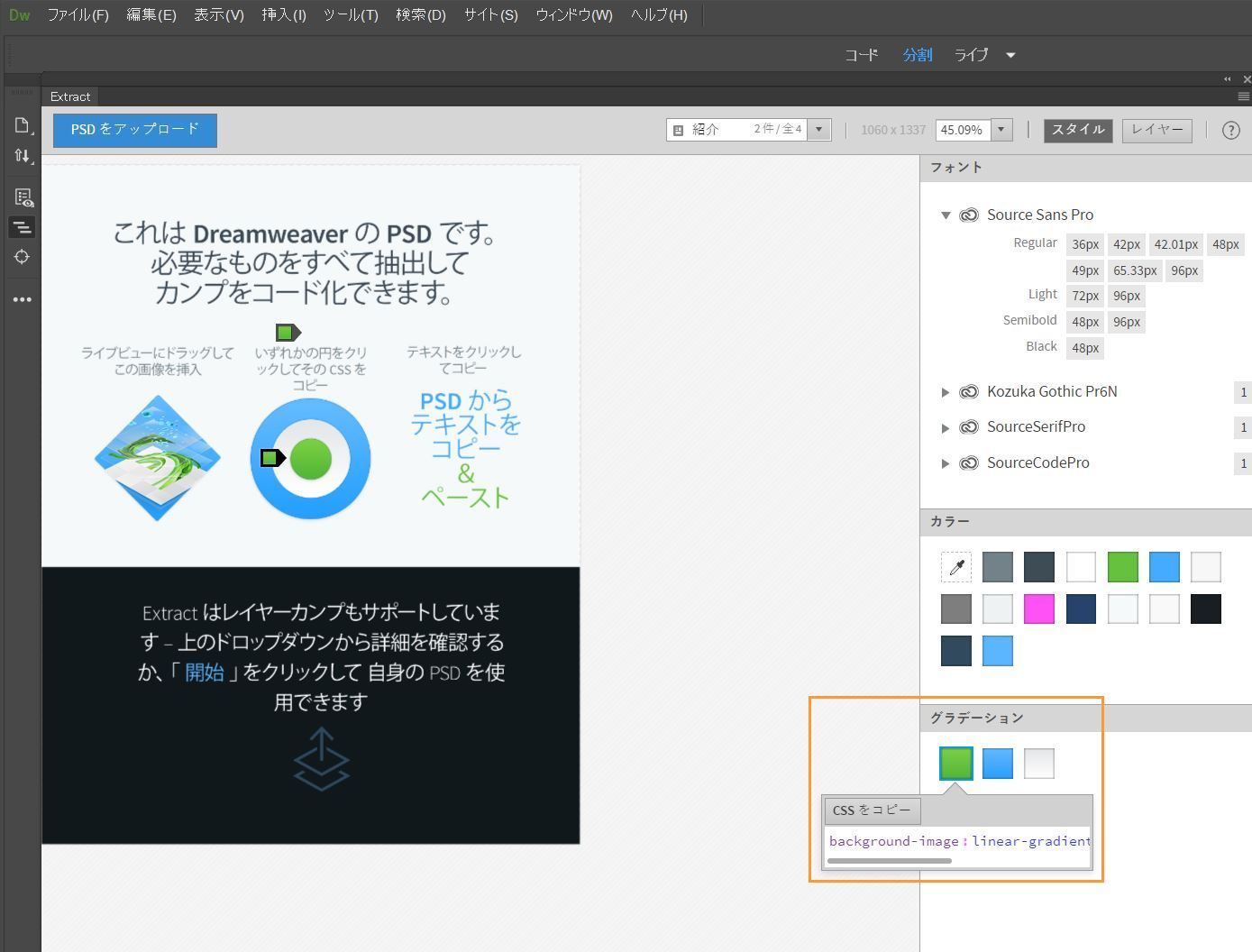Open the zoom percentage dropdown arrow
1252x952 pixels.
(1001, 130)
